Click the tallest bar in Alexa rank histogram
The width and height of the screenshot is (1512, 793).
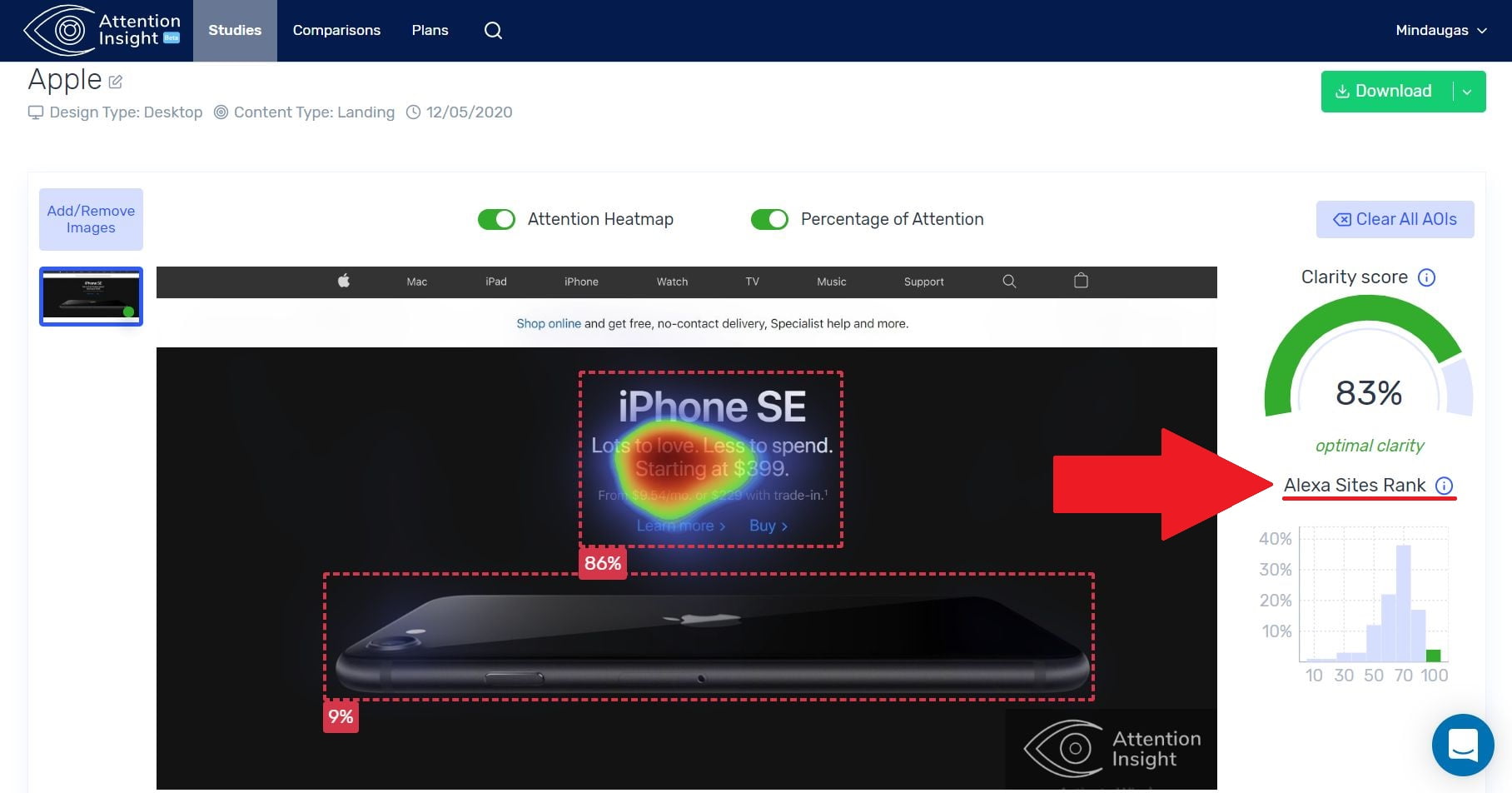click(x=1403, y=603)
